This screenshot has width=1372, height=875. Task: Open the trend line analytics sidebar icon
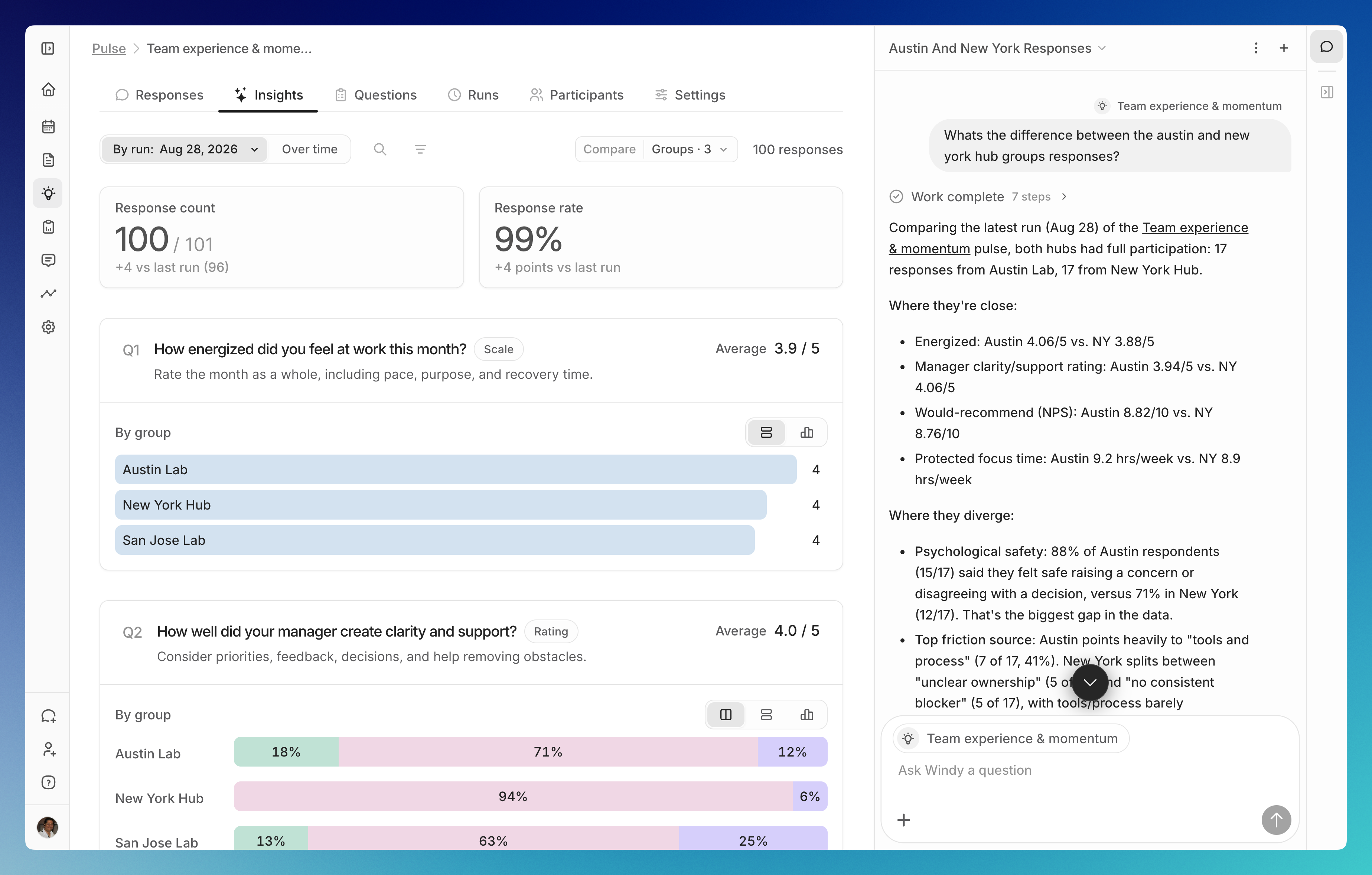(48, 293)
